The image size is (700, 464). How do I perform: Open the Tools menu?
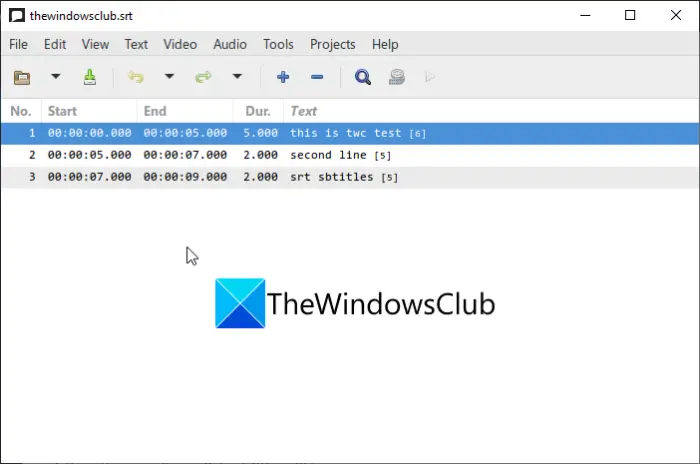tap(278, 44)
